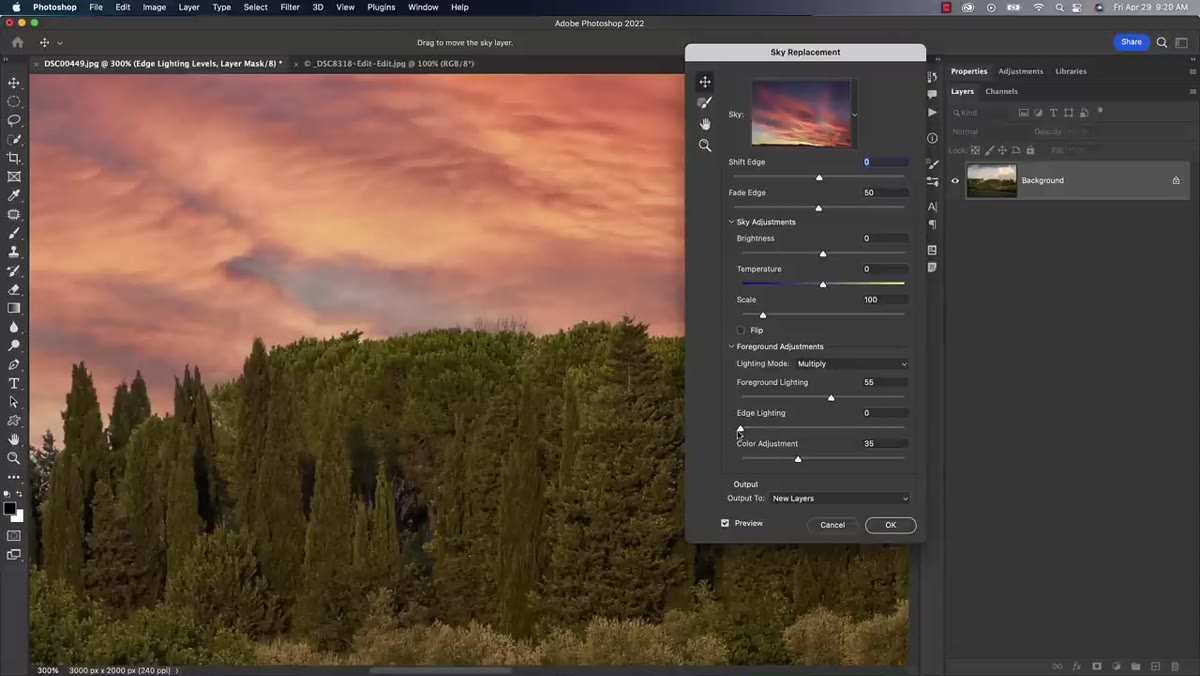Click the blue Share button

coord(1131,42)
